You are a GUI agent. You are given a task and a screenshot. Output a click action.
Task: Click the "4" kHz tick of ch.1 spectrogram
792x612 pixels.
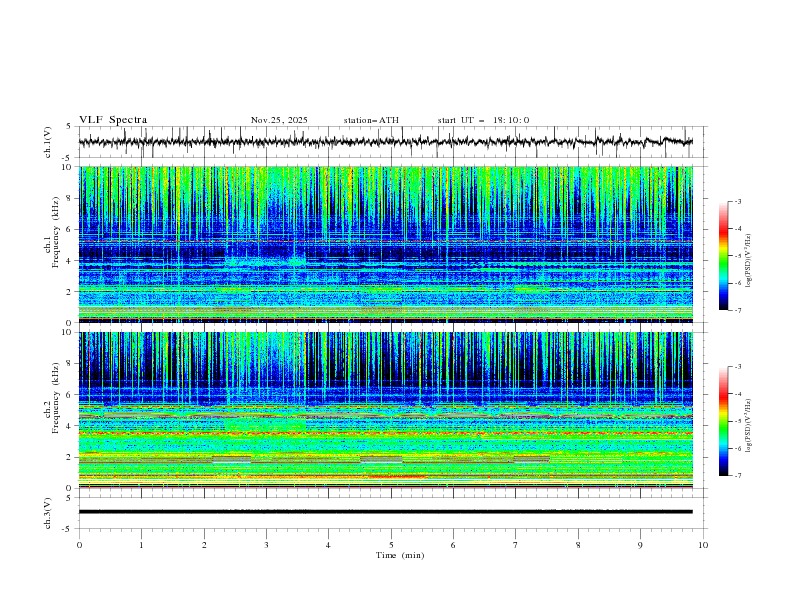(70, 261)
